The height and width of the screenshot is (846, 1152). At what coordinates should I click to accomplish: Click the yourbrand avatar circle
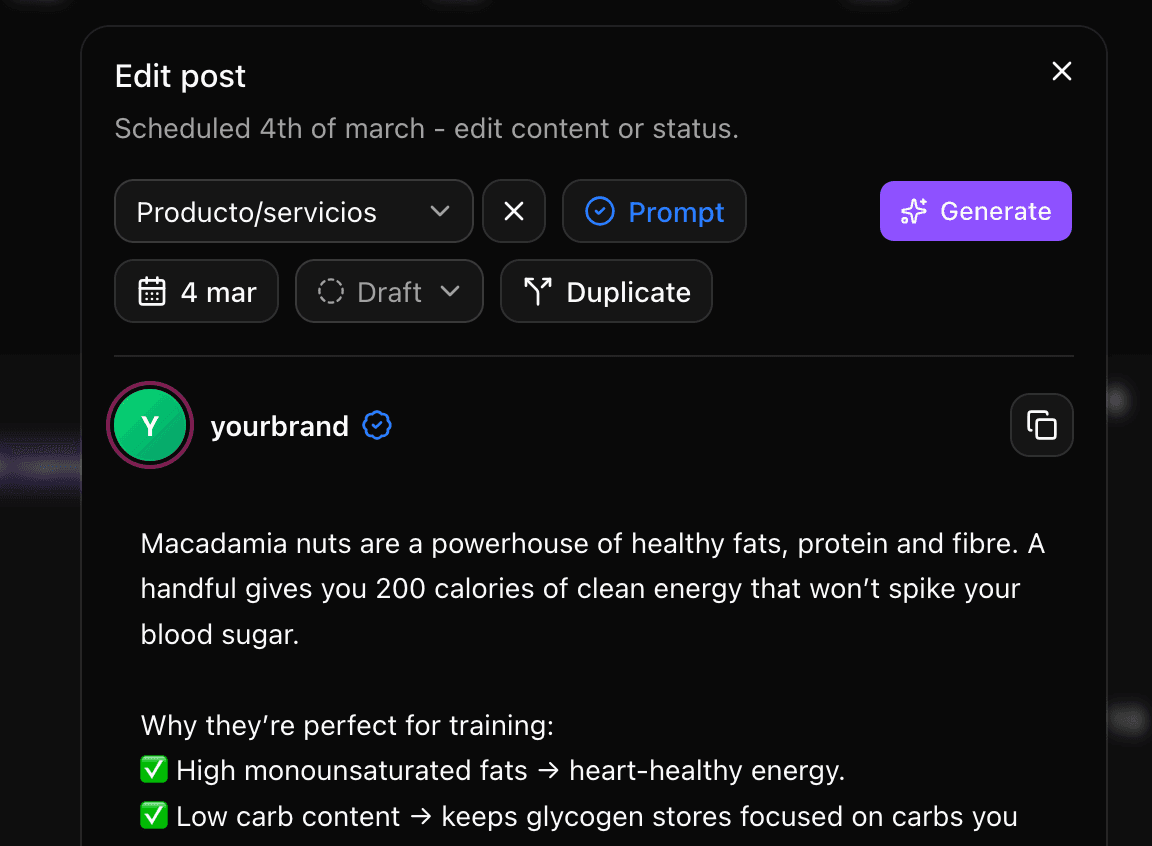coord(149,425)
